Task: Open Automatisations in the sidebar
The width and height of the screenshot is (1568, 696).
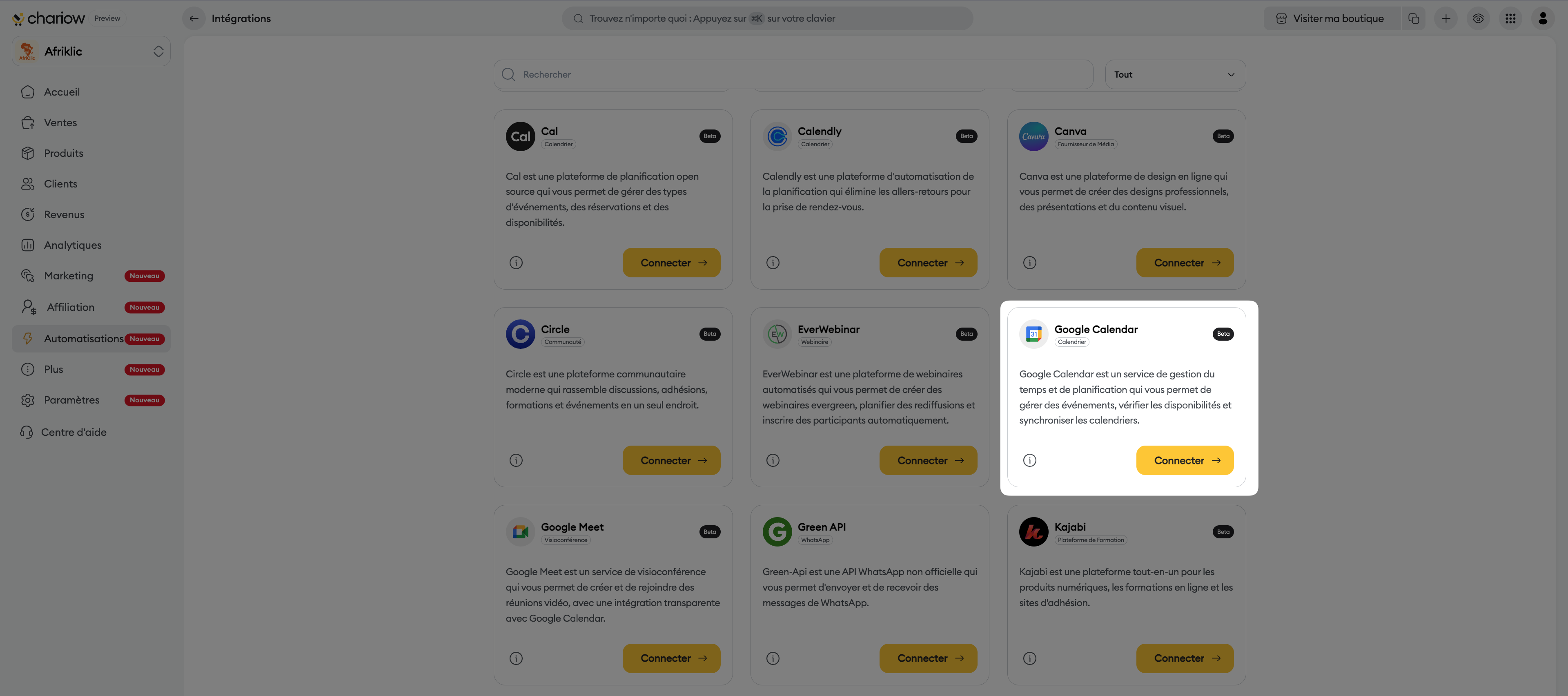Action: tap(83, 339)
